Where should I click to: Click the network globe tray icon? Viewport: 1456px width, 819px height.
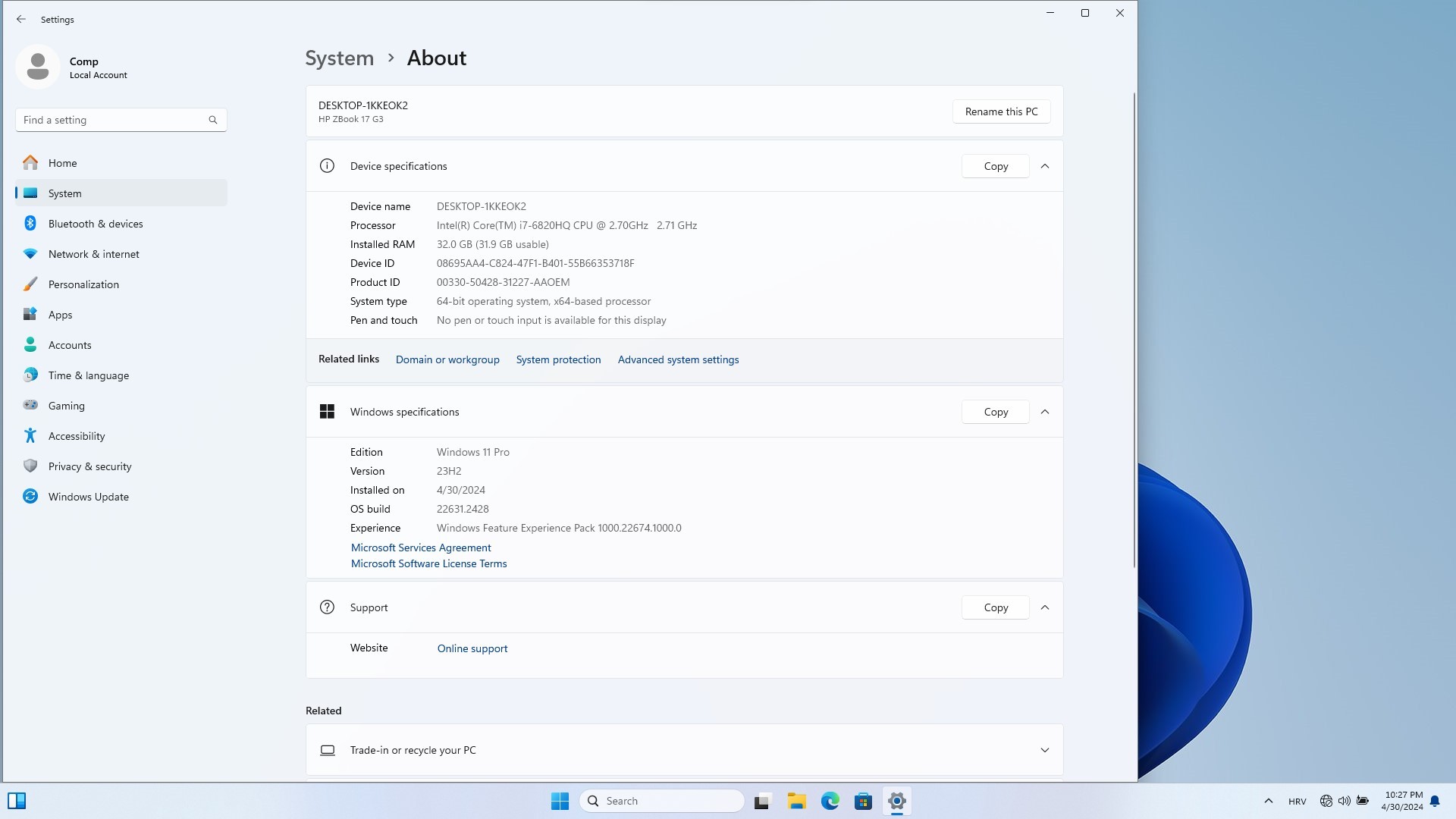point(1326,801)
